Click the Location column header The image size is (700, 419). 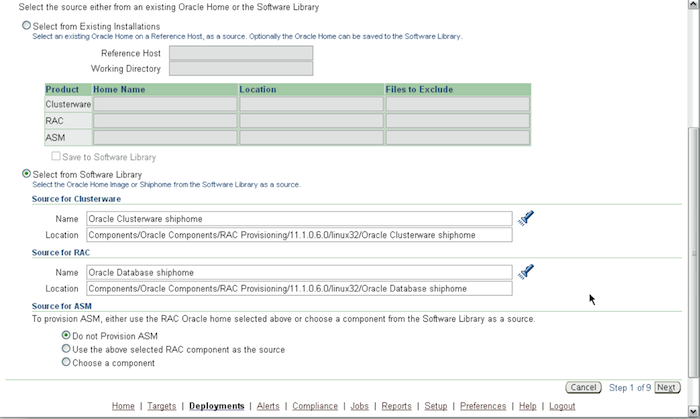311,89
